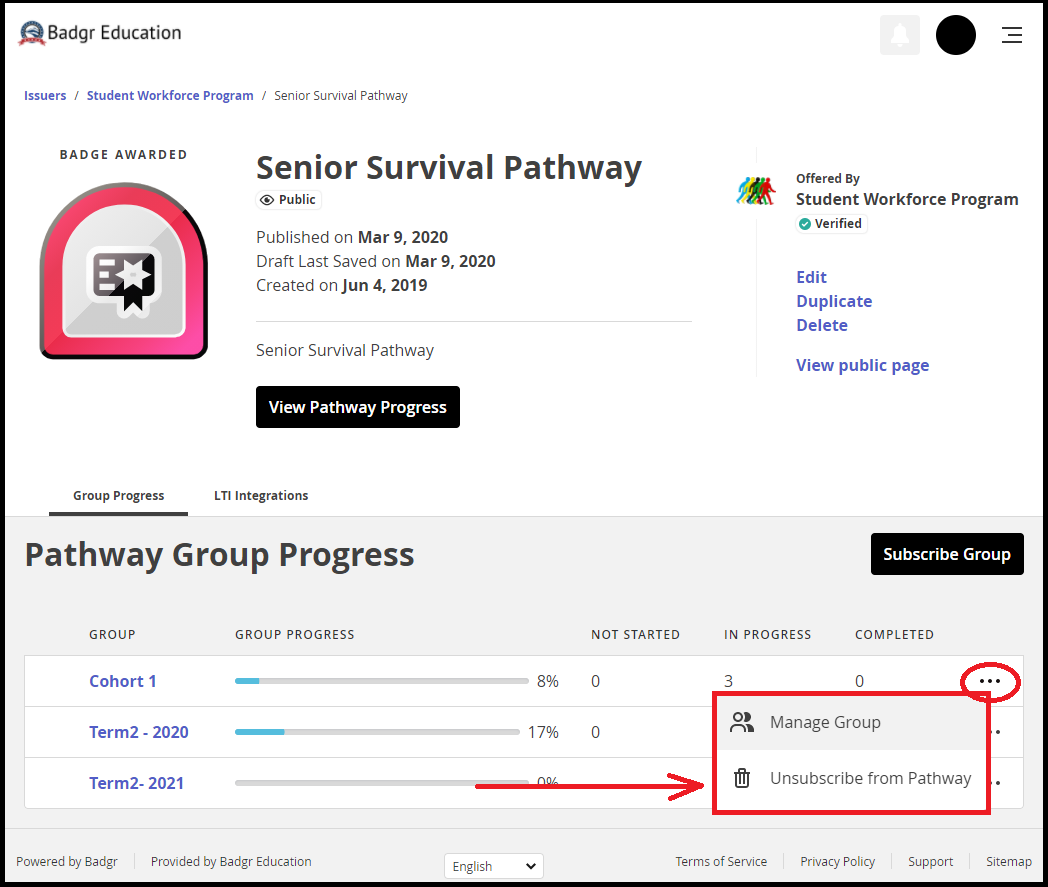Click the green Verified checkmark icon
1048x887 pixels.
[805, 224]
